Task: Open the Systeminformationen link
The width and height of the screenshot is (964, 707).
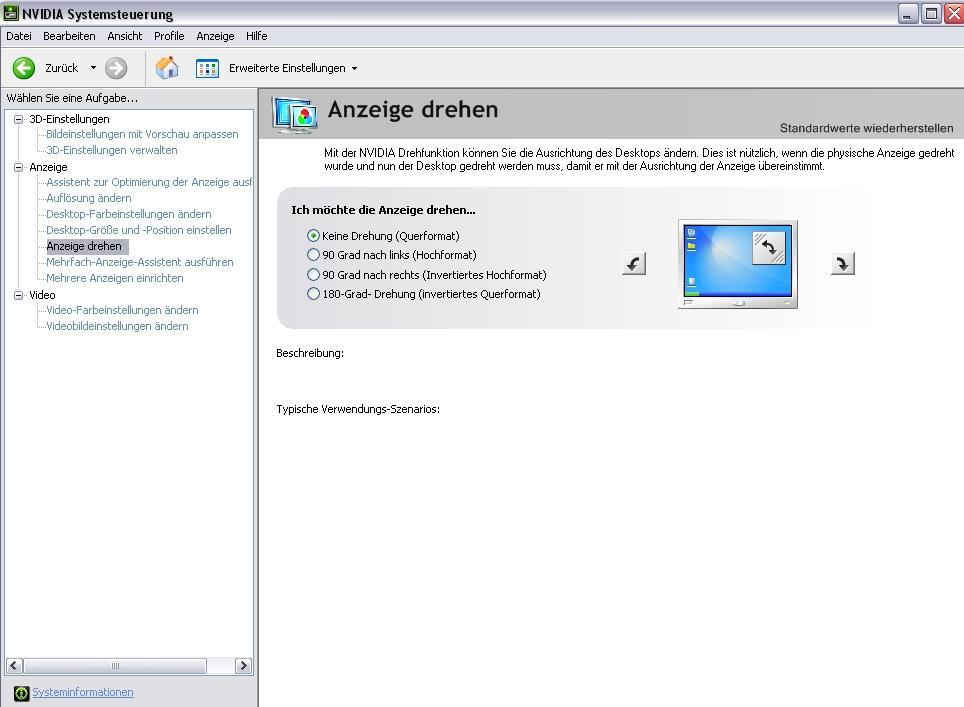Action: pyautogui.click(x=82, y=692)
